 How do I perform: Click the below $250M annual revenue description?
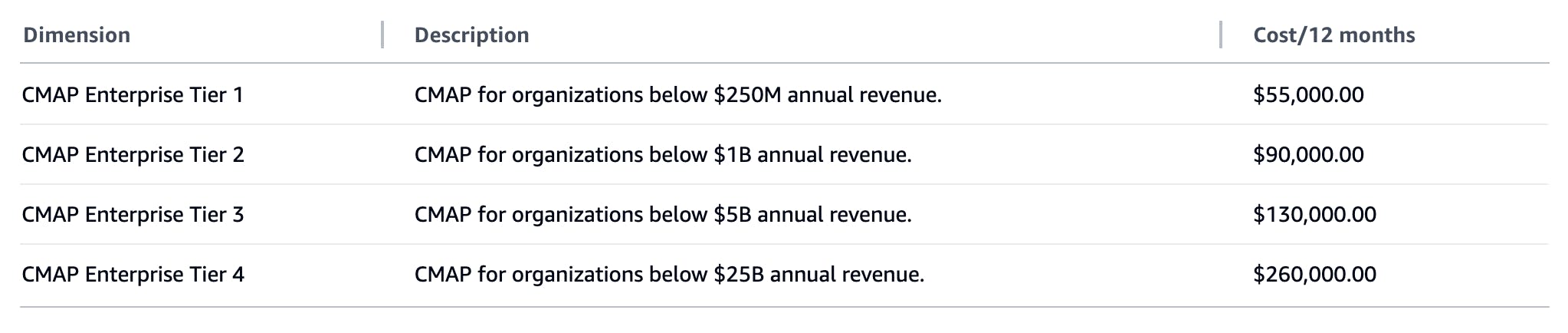click(x=677, y=95)
